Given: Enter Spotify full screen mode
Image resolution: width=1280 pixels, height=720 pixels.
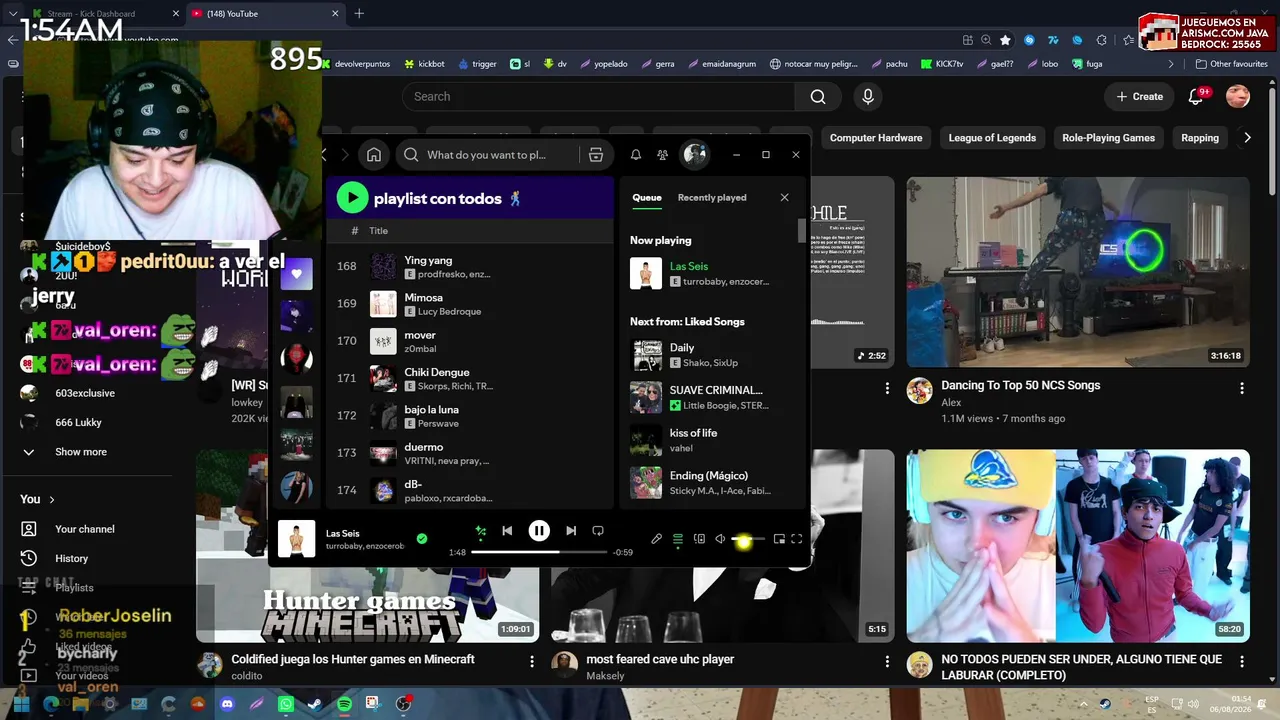Looking at the screenshot, I should pyautogui.click(x=797, y=539).
